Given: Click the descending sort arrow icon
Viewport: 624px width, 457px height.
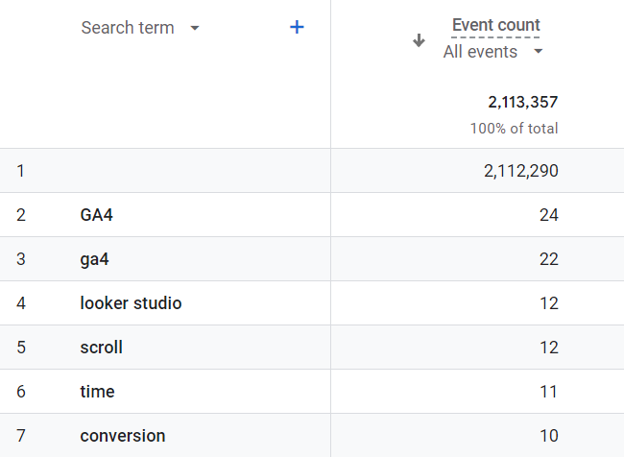Looking at the screenshot, I should coord(419,41).
